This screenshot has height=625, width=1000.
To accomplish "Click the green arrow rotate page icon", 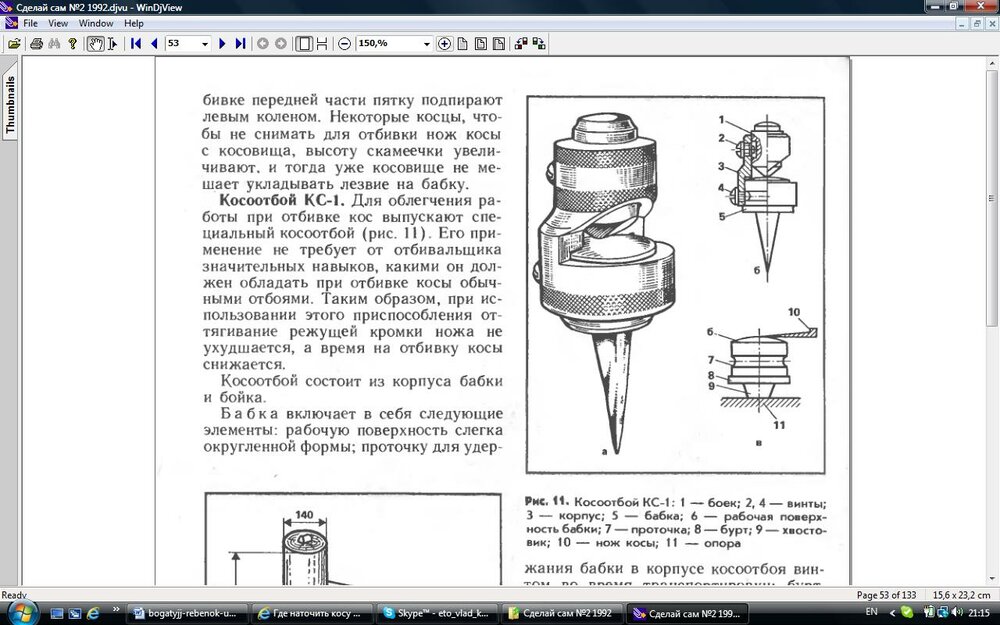I will click(x=539, y=43).
